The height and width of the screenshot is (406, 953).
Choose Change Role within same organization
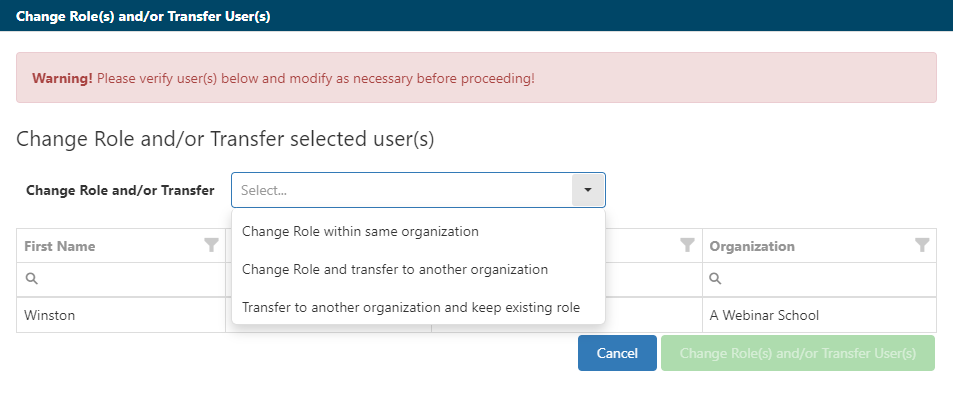[x=360, y=231]
